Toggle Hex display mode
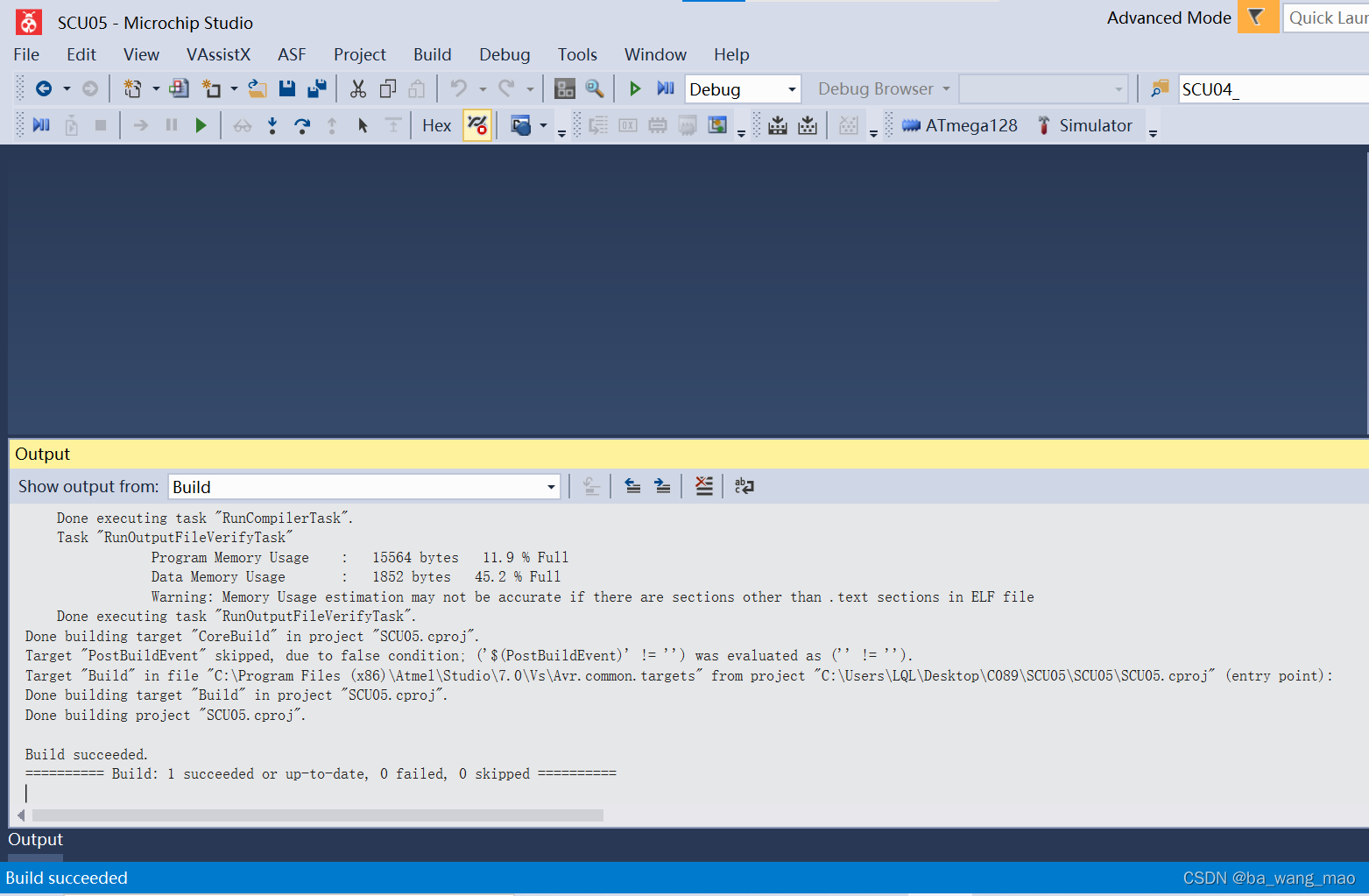Screen dimensions: 1369x896 pyautogui.click(x=435, y=125)
